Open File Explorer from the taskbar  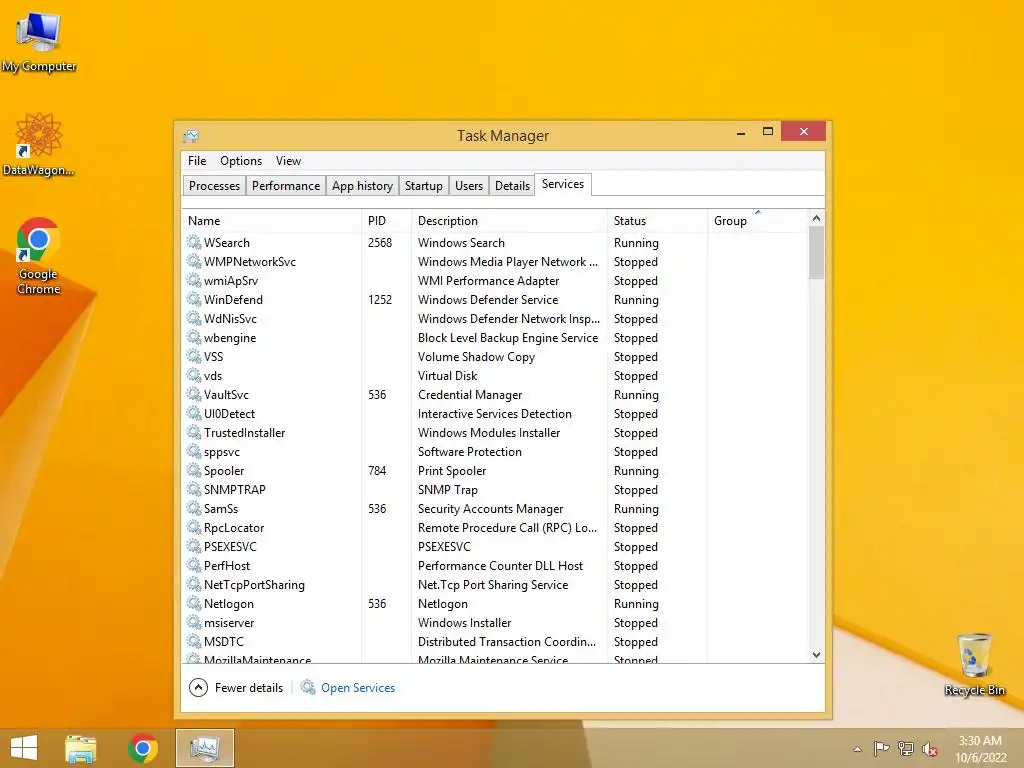81,748
